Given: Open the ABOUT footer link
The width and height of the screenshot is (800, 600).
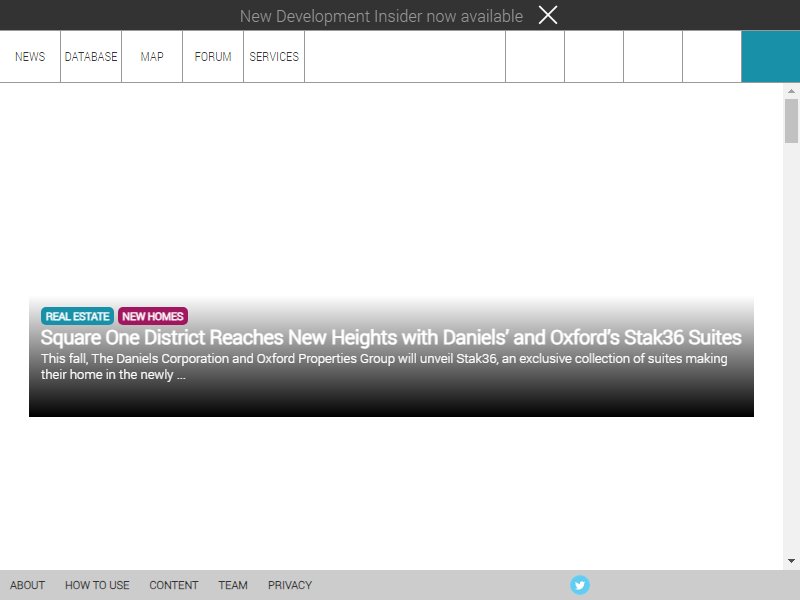Looking at the screenshot, I should [28, 585].
